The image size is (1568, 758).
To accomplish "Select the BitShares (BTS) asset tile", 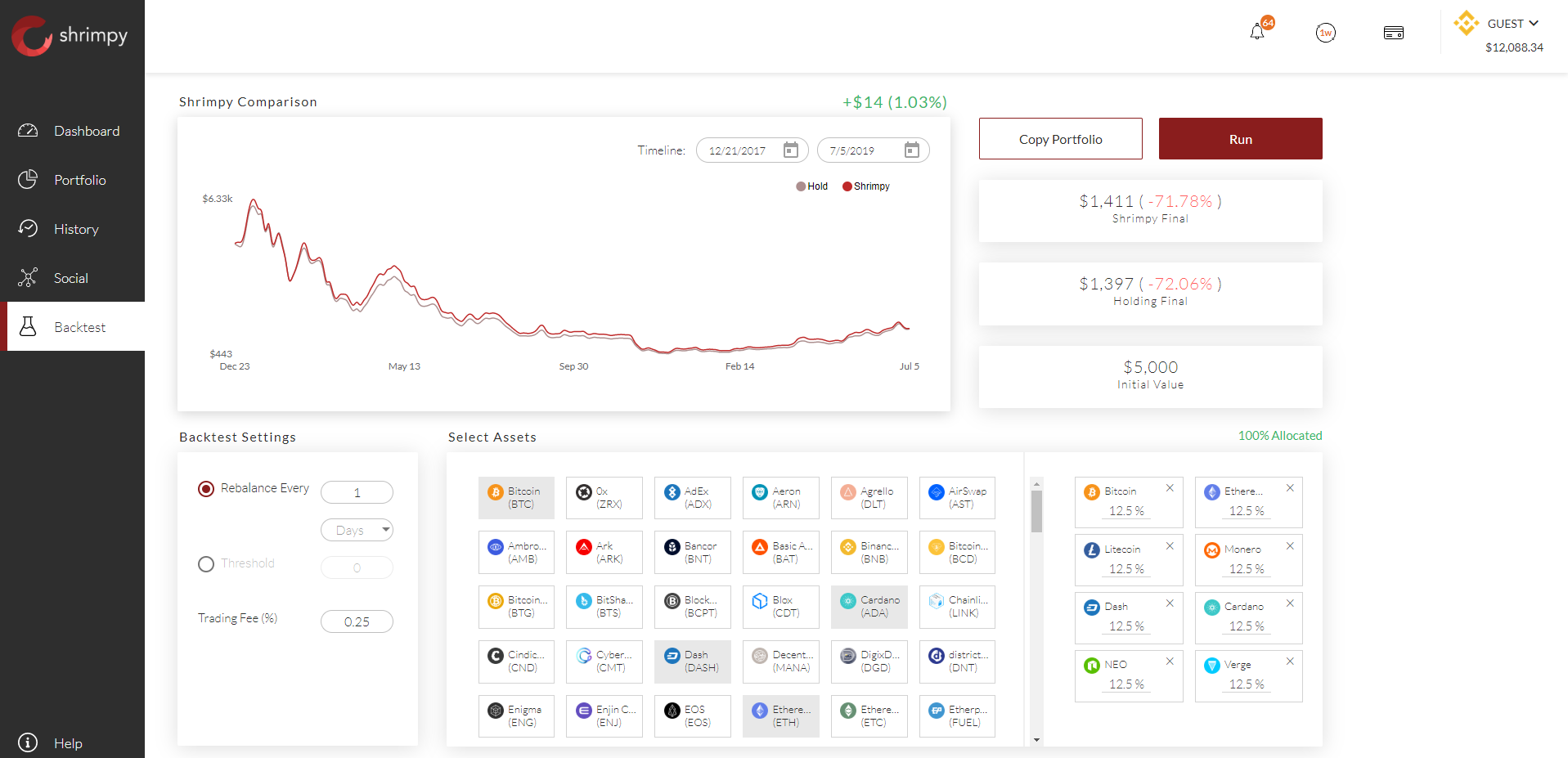I will tap(604, 607).
